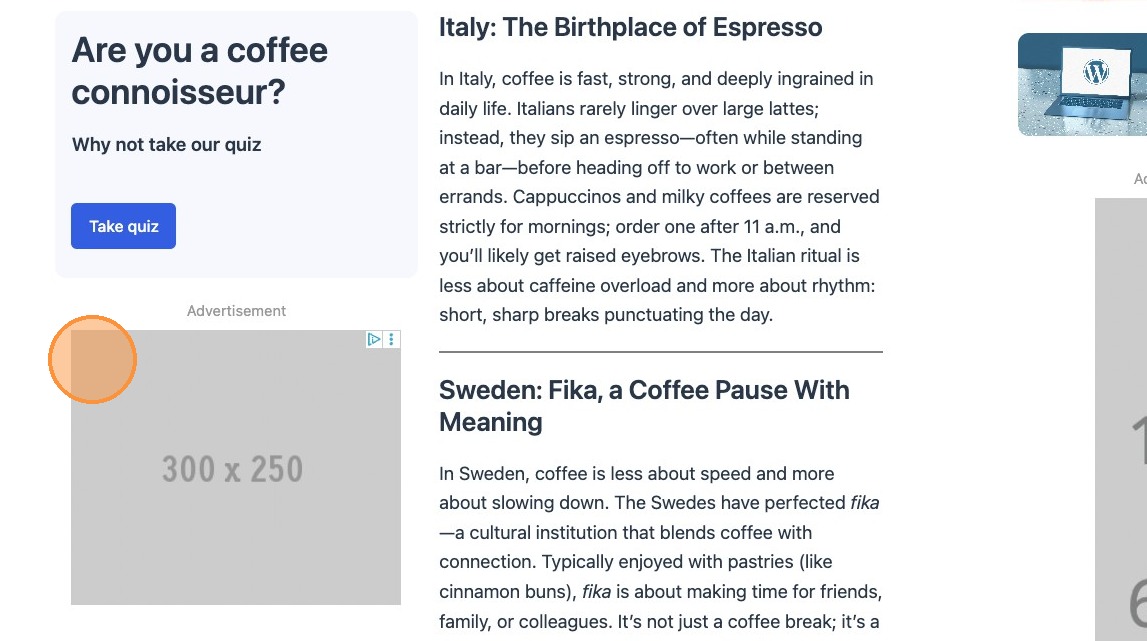The image size is (1147, 641).
Task: Click the Advertisement label above left ad
Action: pos(236,311)
